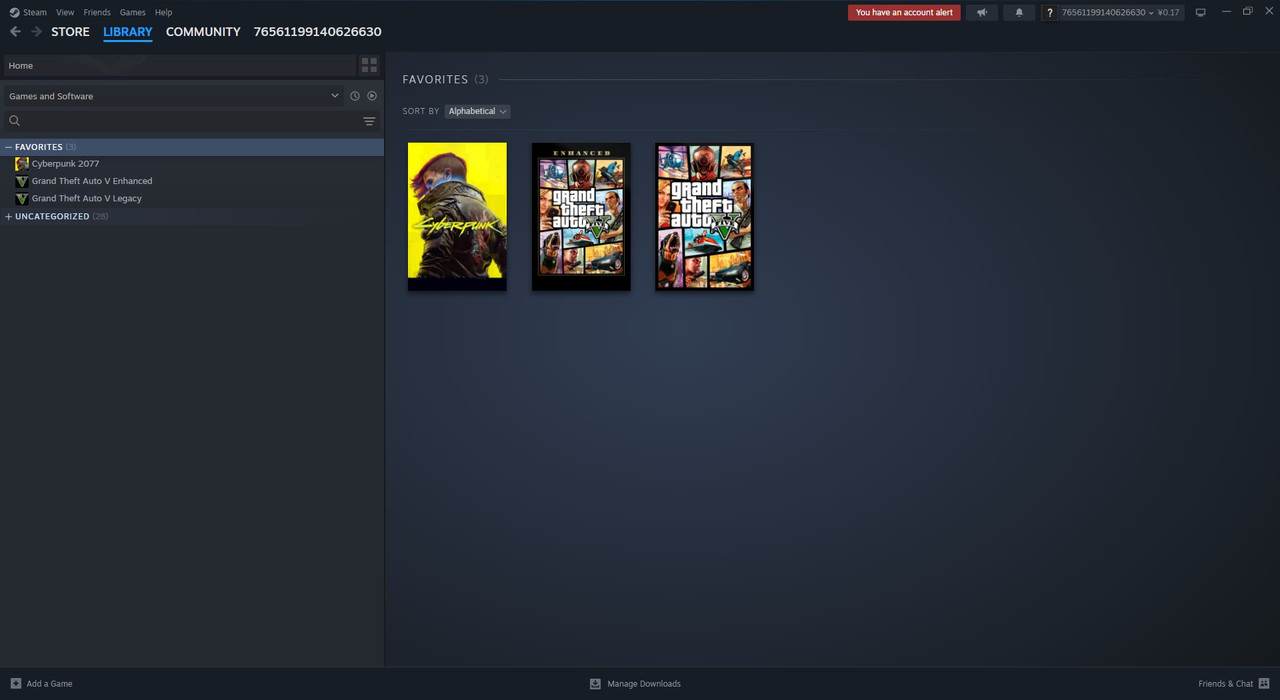Image resolution: width=1280 pixels, height=700 pixels.
Task: Click the account alert red button
Action: (904, 12)
